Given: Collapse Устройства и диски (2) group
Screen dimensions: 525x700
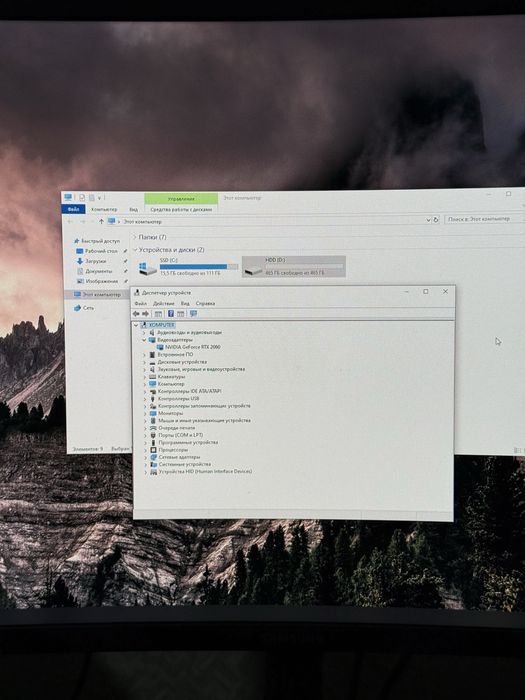Looking at the screenshot, I should click(x=135, y=250).
